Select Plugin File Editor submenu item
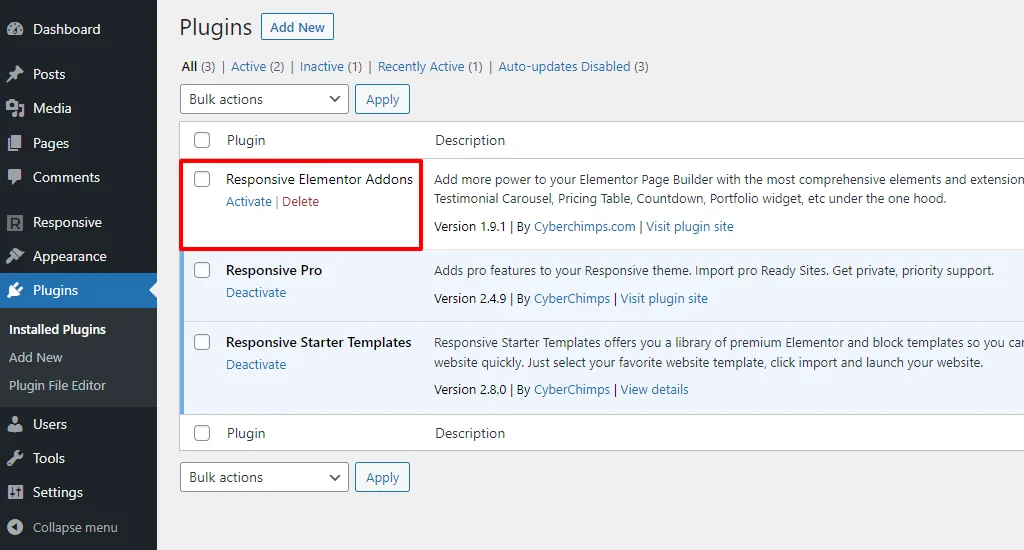Viewport: 1024px width, 550px height. 57,386
